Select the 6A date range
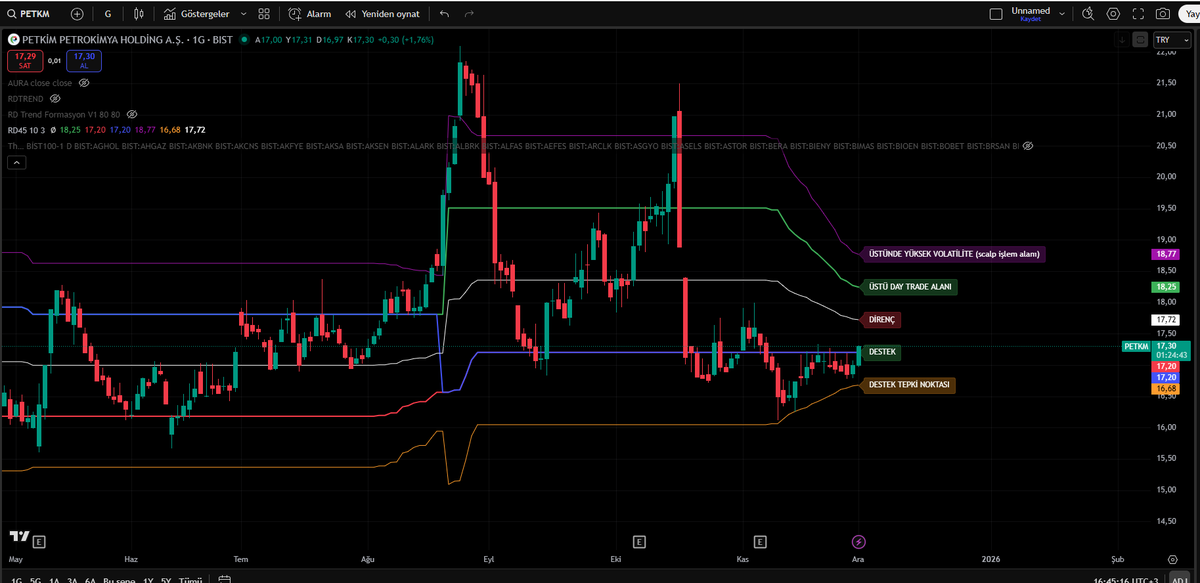This screenshot has width=1200, height=583. (x=91, y=579)
